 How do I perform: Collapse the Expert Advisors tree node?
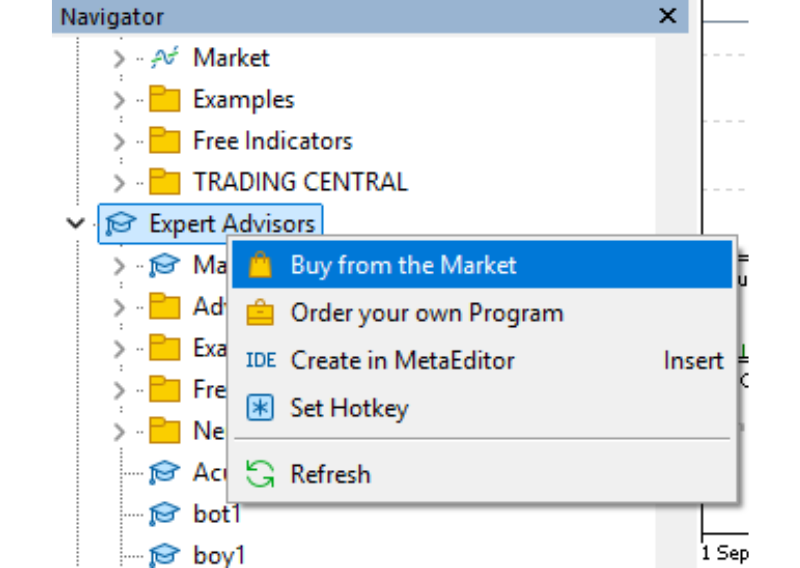76,223
